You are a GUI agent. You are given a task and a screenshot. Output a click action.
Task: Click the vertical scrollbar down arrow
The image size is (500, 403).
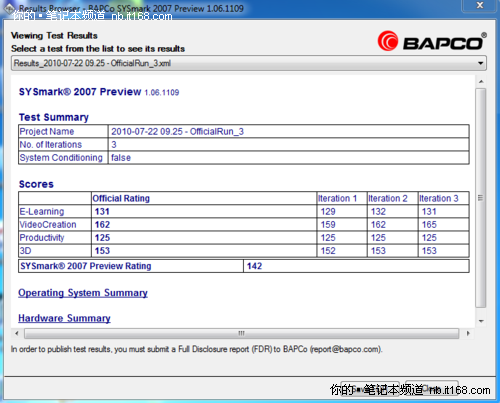(481, 321)
